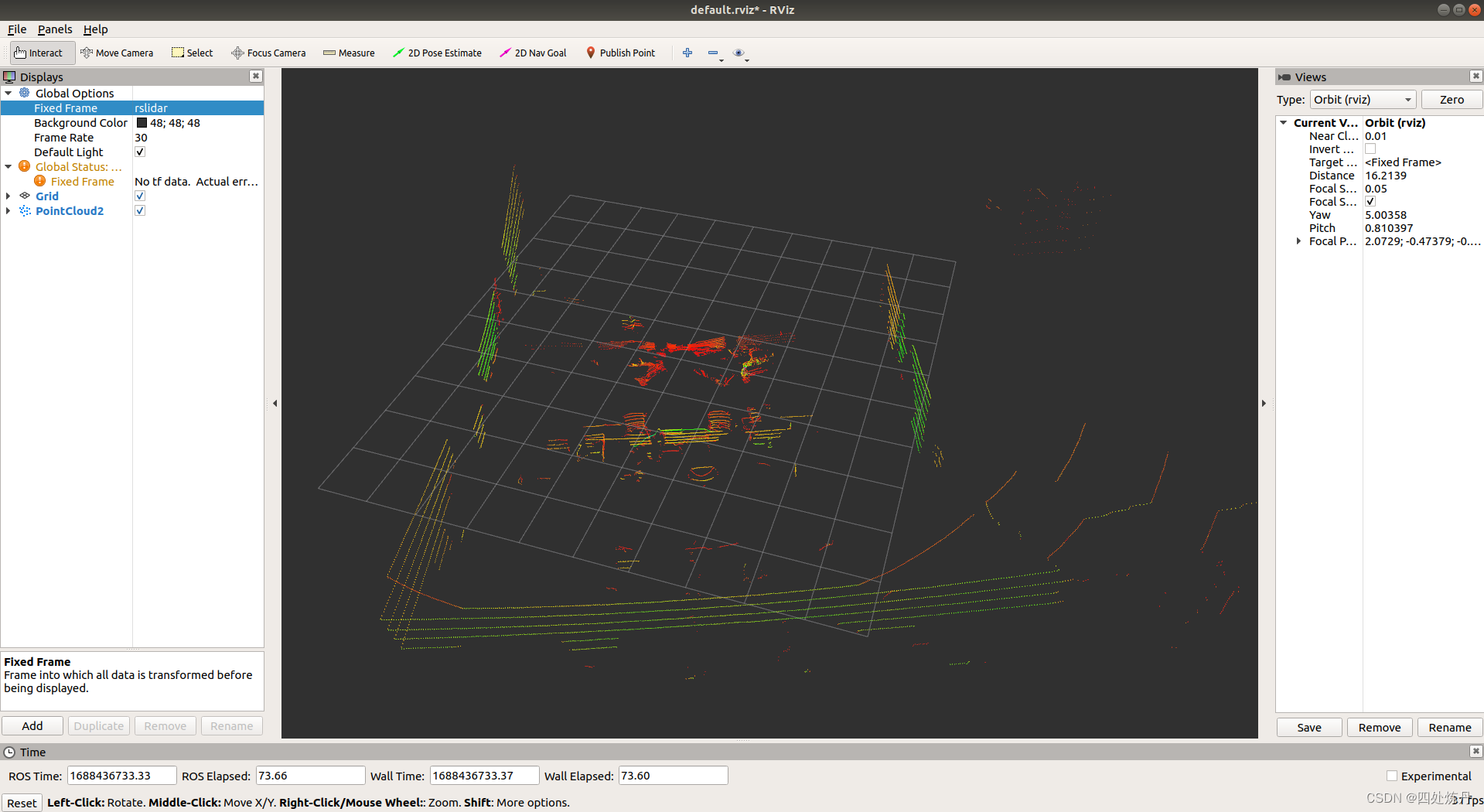
Task: Open the File menu
Action: [17, 29]
